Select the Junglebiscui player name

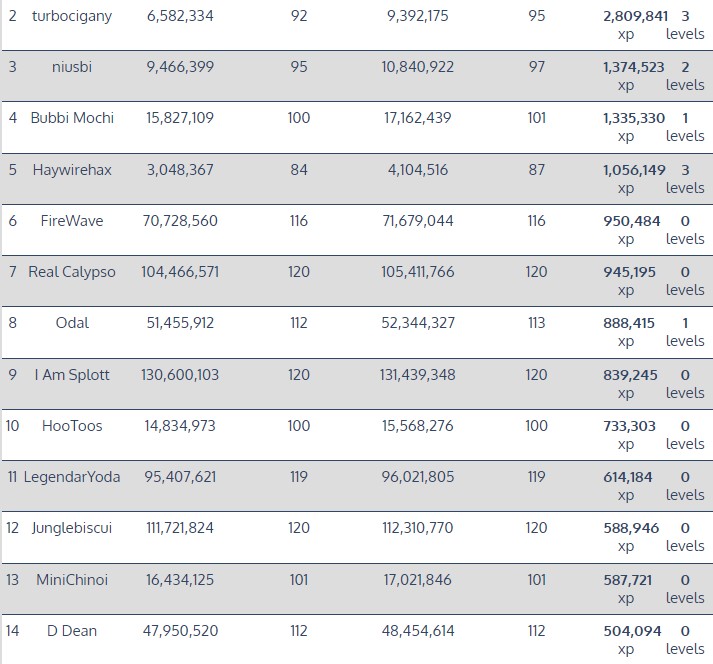coord(72,528)
